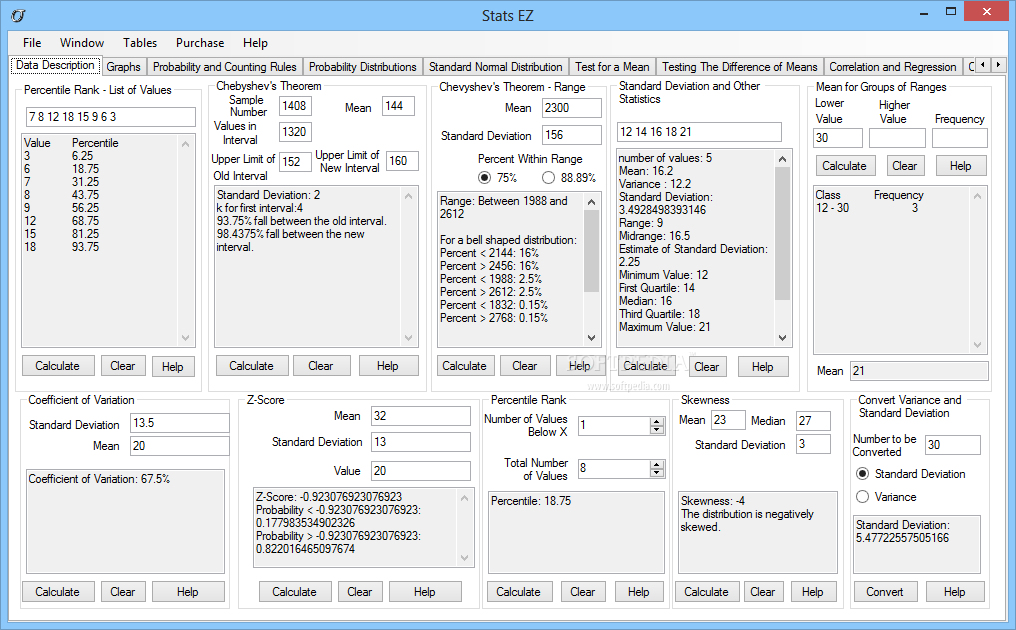The width and height of the screenshot is (1016, 630).
Task: Calculate Percentile Rank list of values
Action: 58,366
